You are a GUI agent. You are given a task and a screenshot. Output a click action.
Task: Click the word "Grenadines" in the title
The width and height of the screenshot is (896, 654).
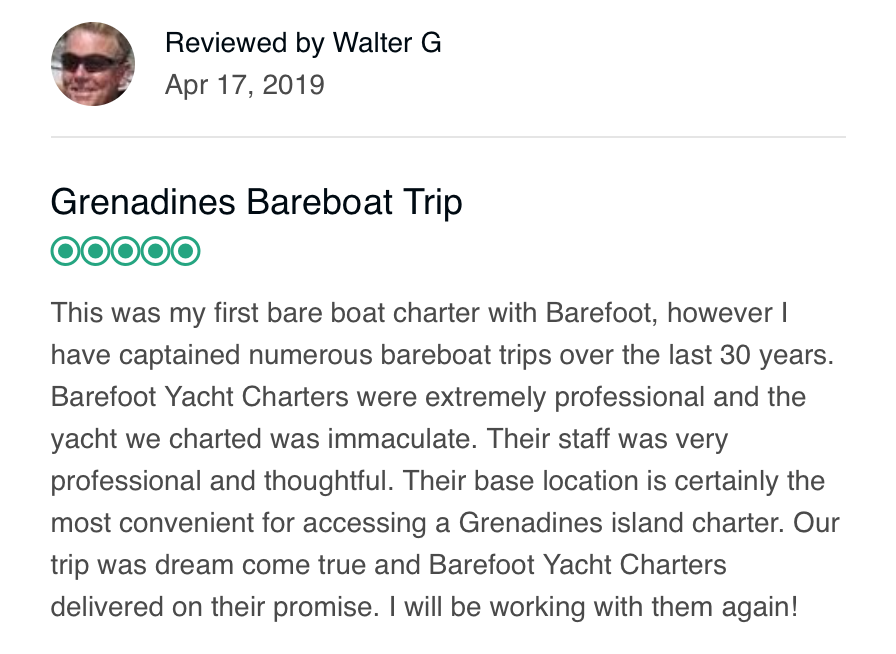[x=143, y=202]
